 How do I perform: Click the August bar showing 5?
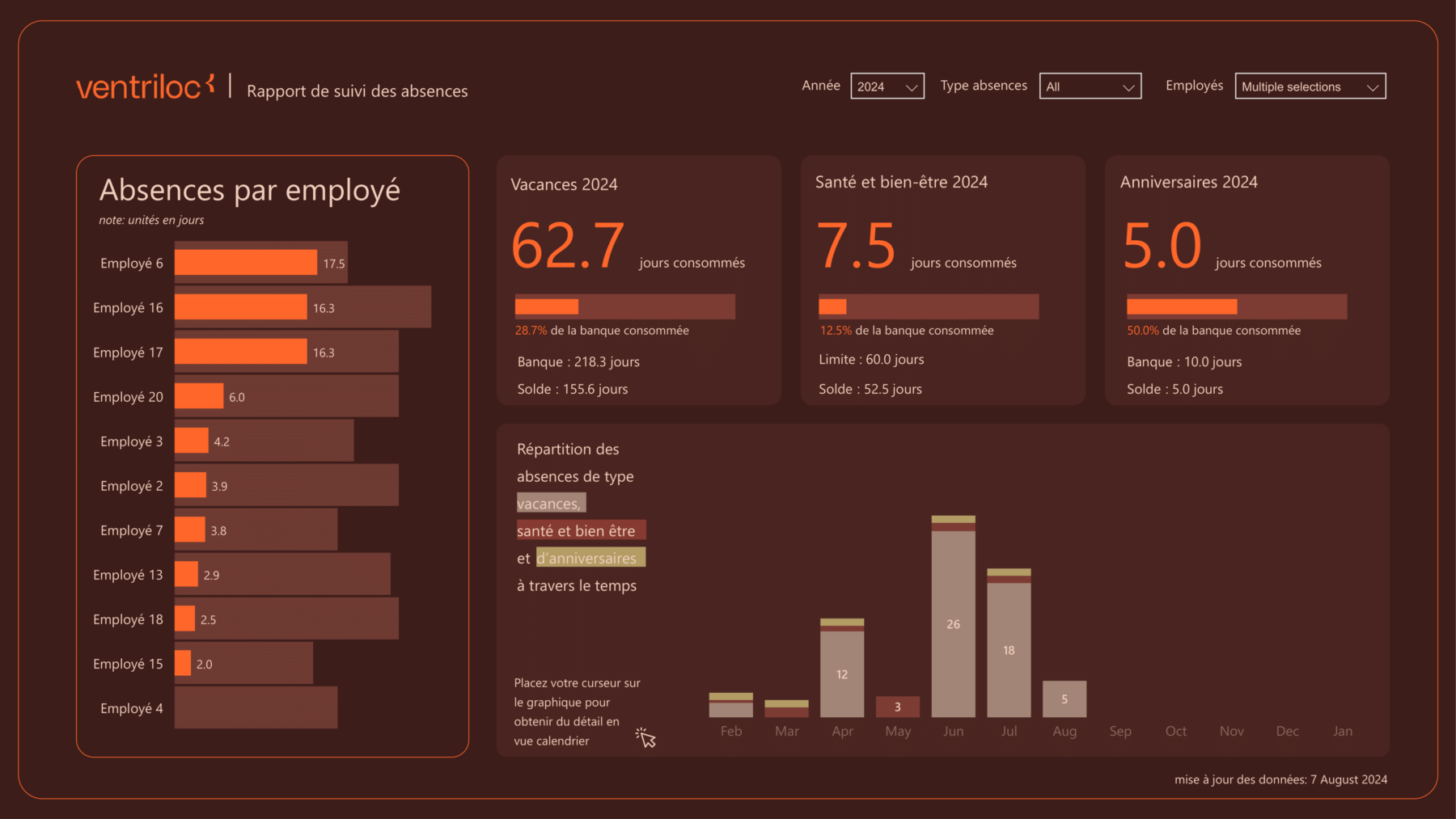[1064, 698]
